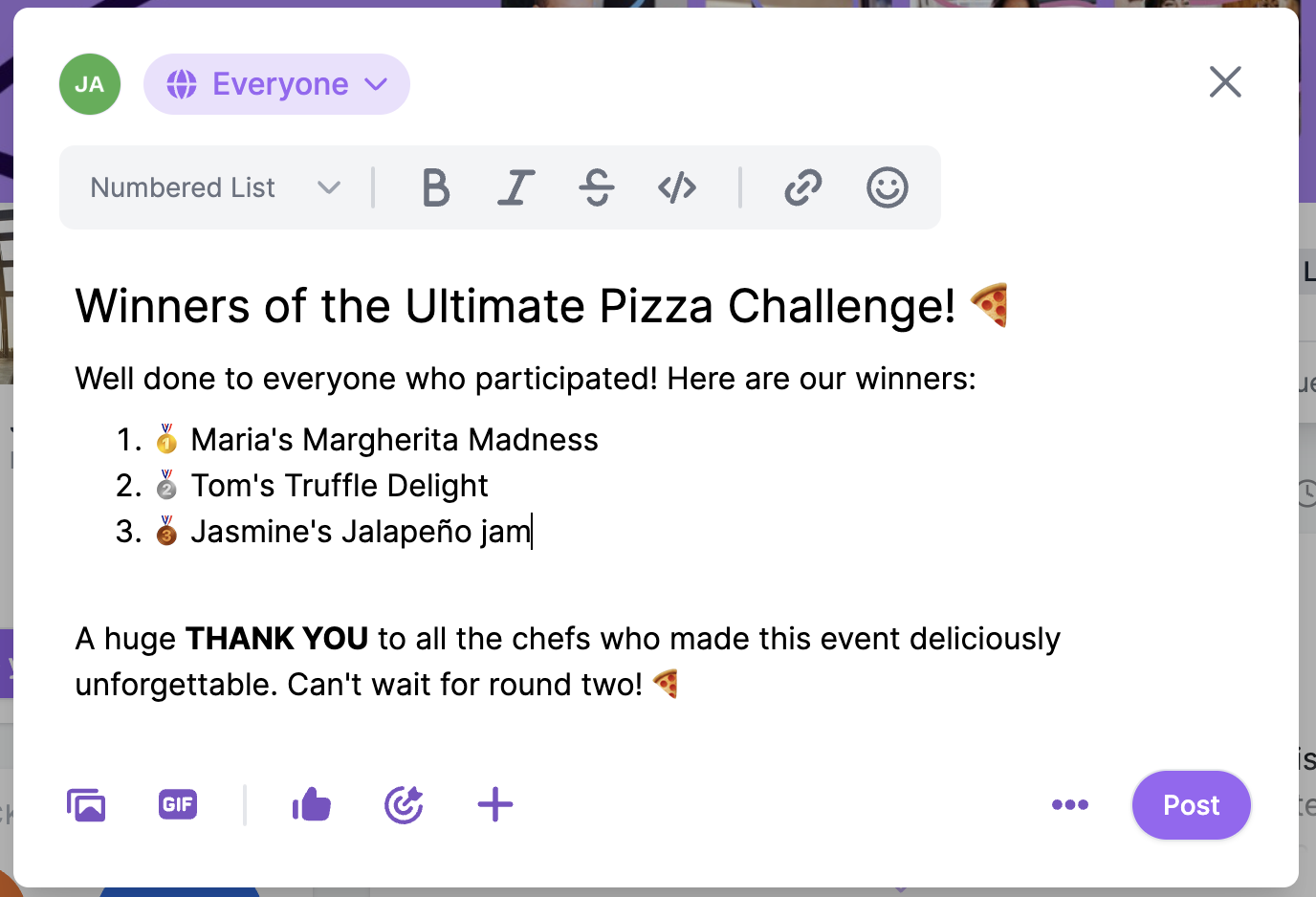Add an image from the gallery icon

pos(86,805)
